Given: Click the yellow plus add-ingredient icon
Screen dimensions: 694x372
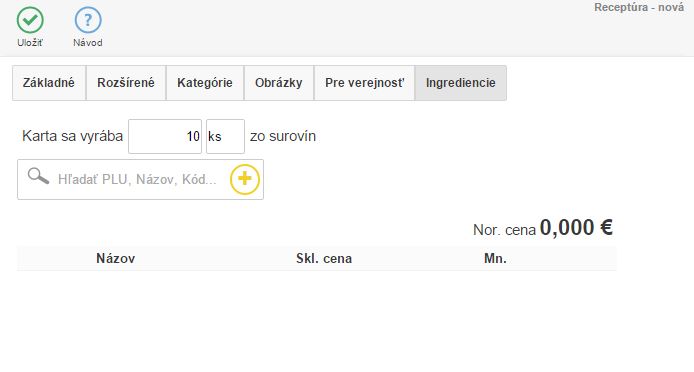Looking at the screenshot, I should pos(245,179).
